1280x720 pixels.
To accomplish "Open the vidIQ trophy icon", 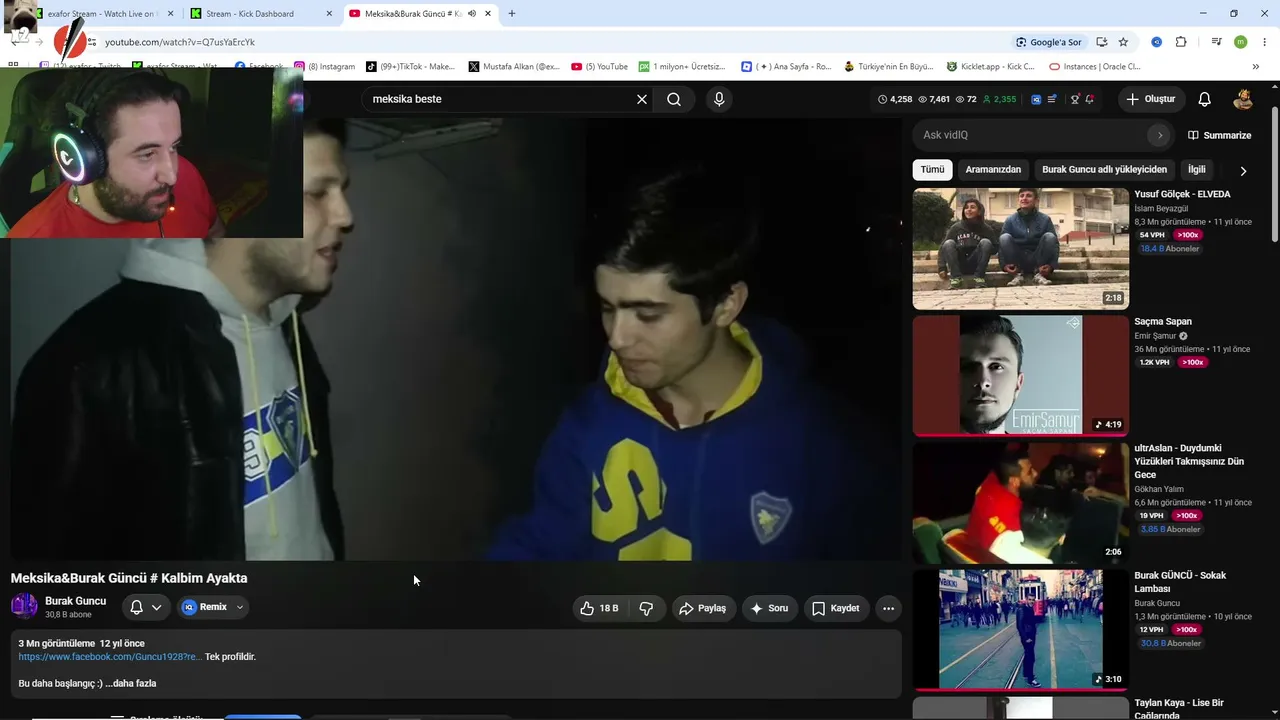I will (1075, 99).
